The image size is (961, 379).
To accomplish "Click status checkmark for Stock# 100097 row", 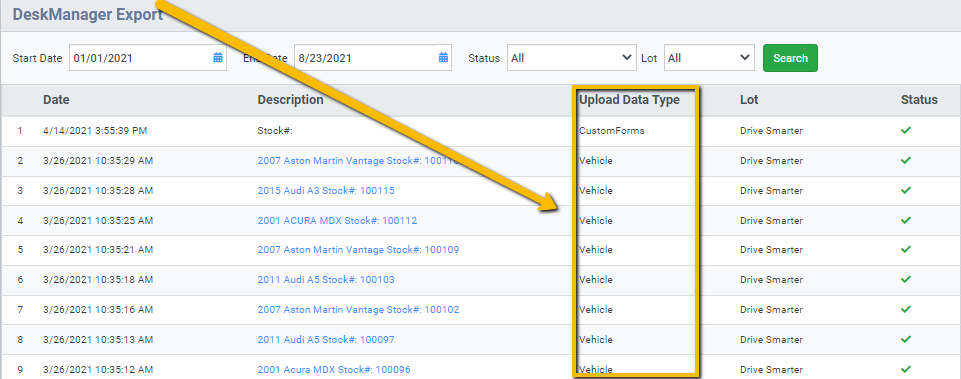I will point(906,339).
